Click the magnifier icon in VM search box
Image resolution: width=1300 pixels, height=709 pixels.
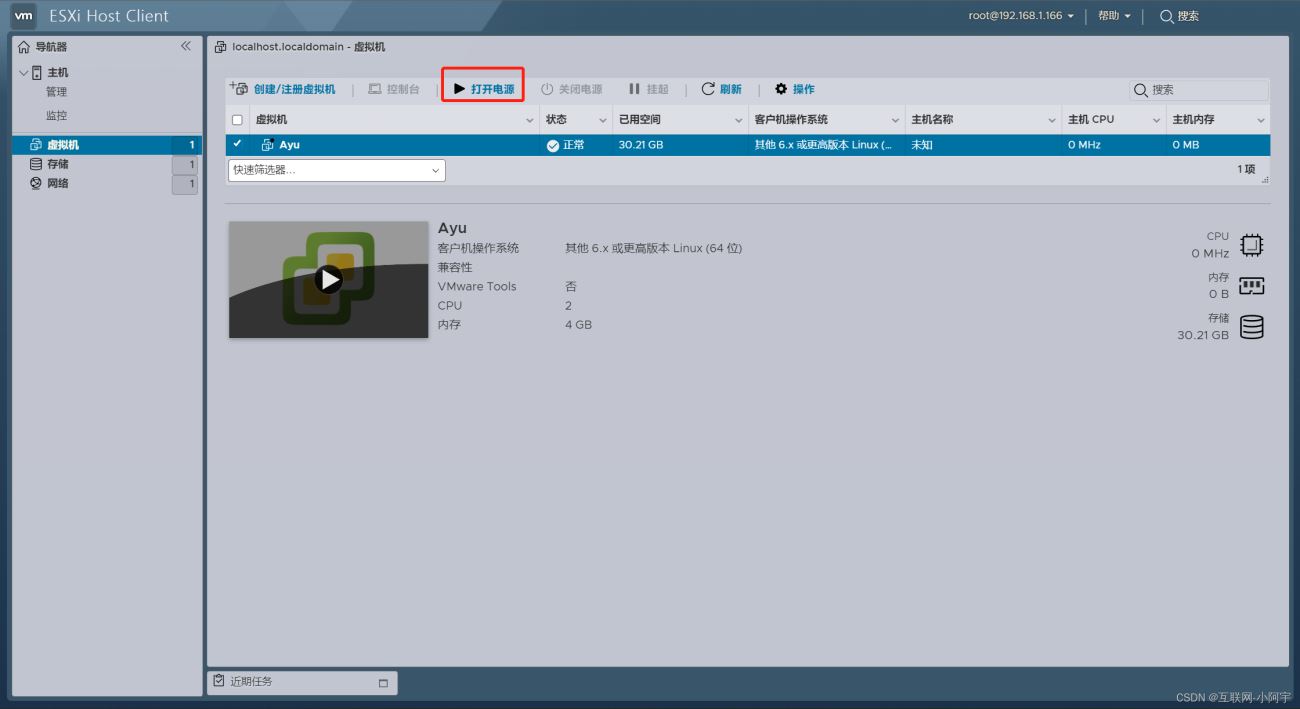(x=1141, y=90)
